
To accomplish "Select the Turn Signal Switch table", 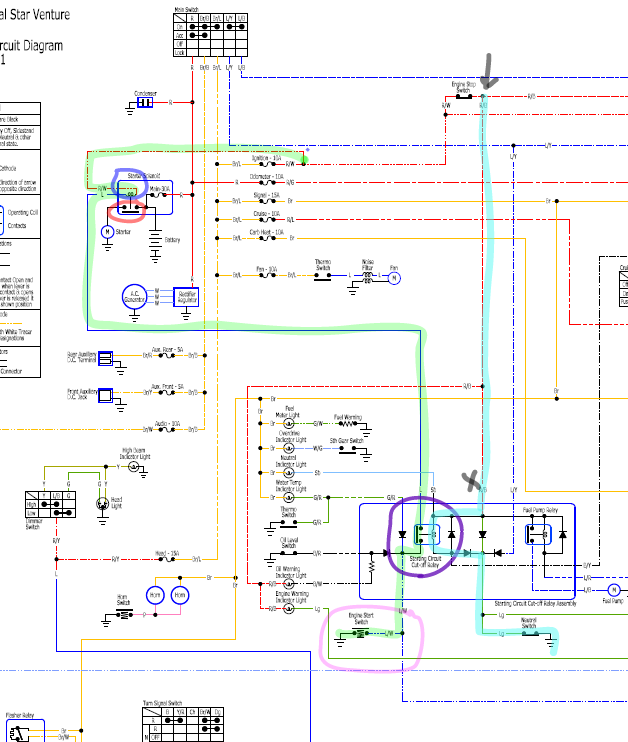I will pos(183,724).
